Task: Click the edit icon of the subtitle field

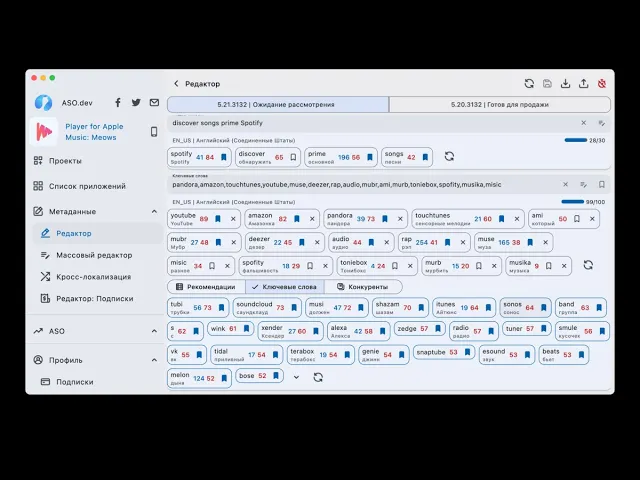Action: click(x=602, y=123)
